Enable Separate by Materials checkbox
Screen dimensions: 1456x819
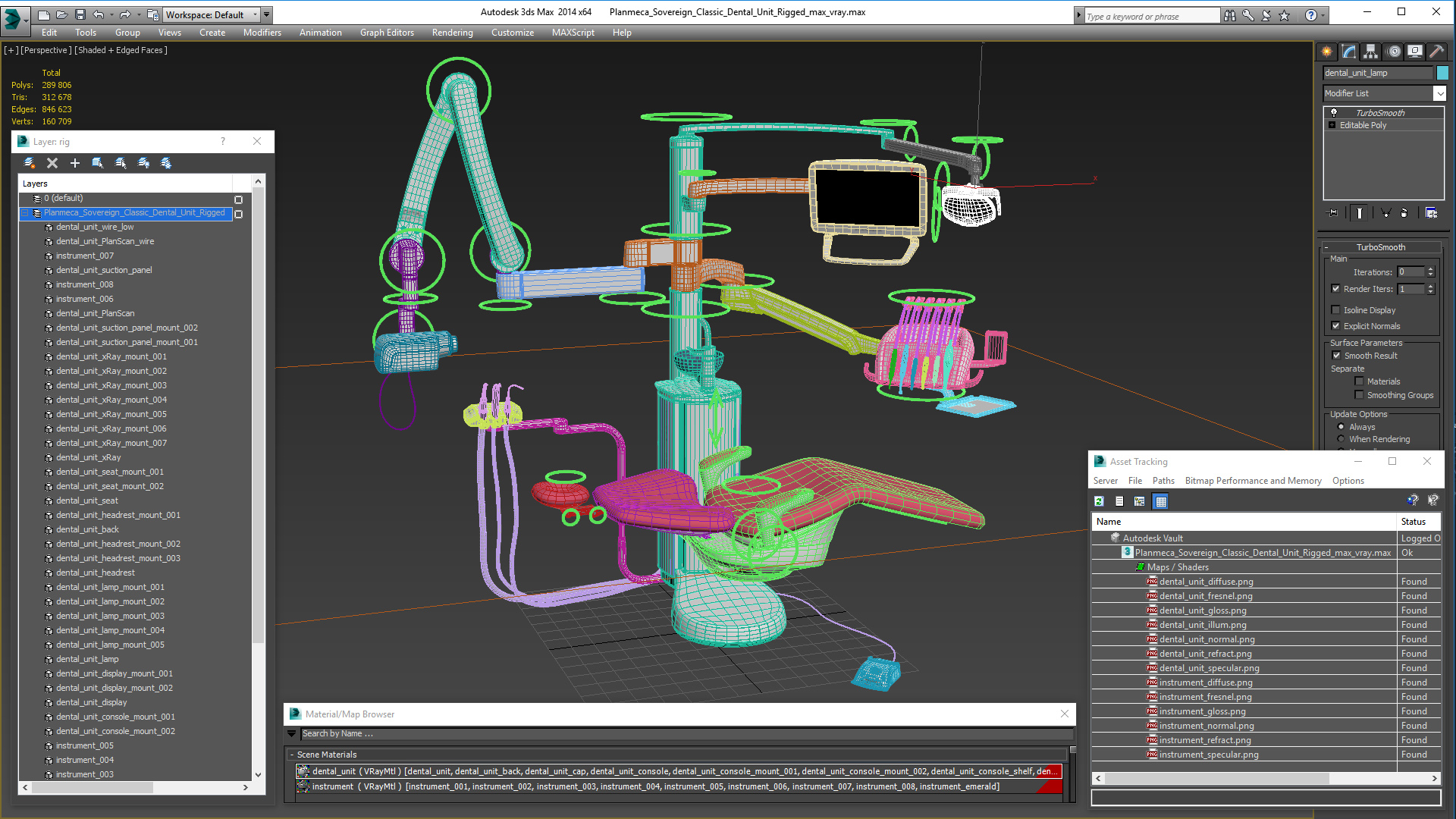coord(1360,381)
